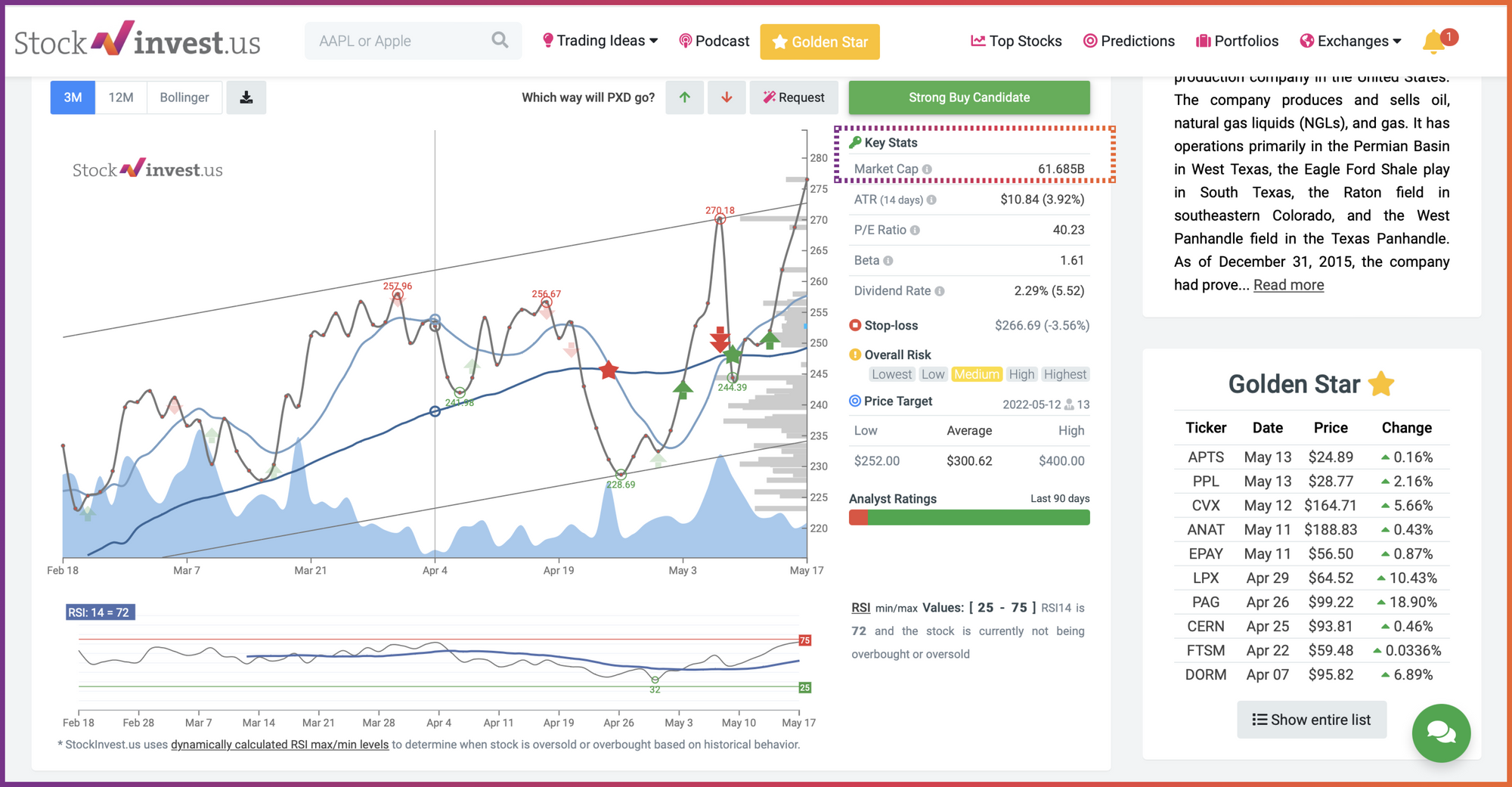Image resolution: width=1512 pixels, height=787 pixels.
Task: Click Strong Buy Candidate button
Action: click(969, 98)
